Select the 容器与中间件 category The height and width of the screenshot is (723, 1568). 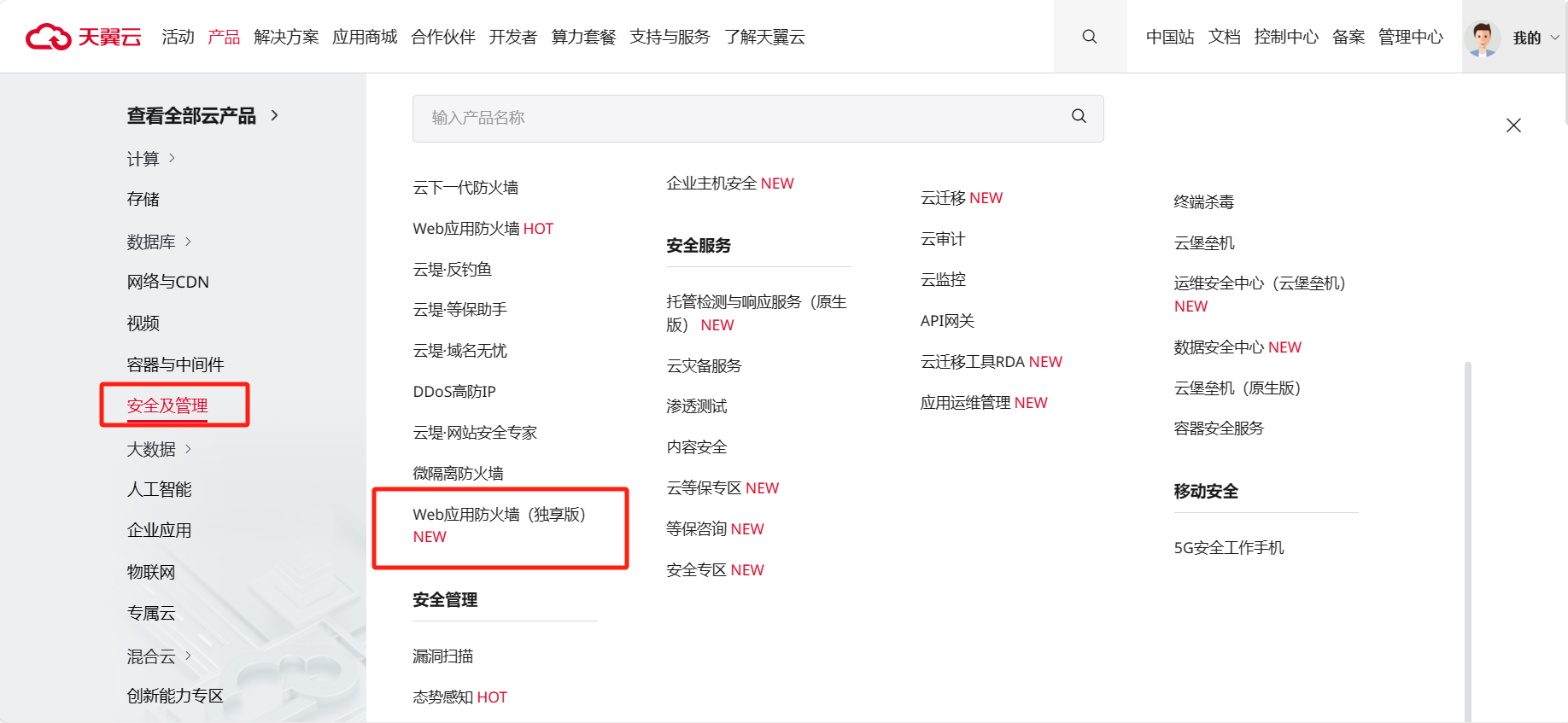(x=176, y=364)
